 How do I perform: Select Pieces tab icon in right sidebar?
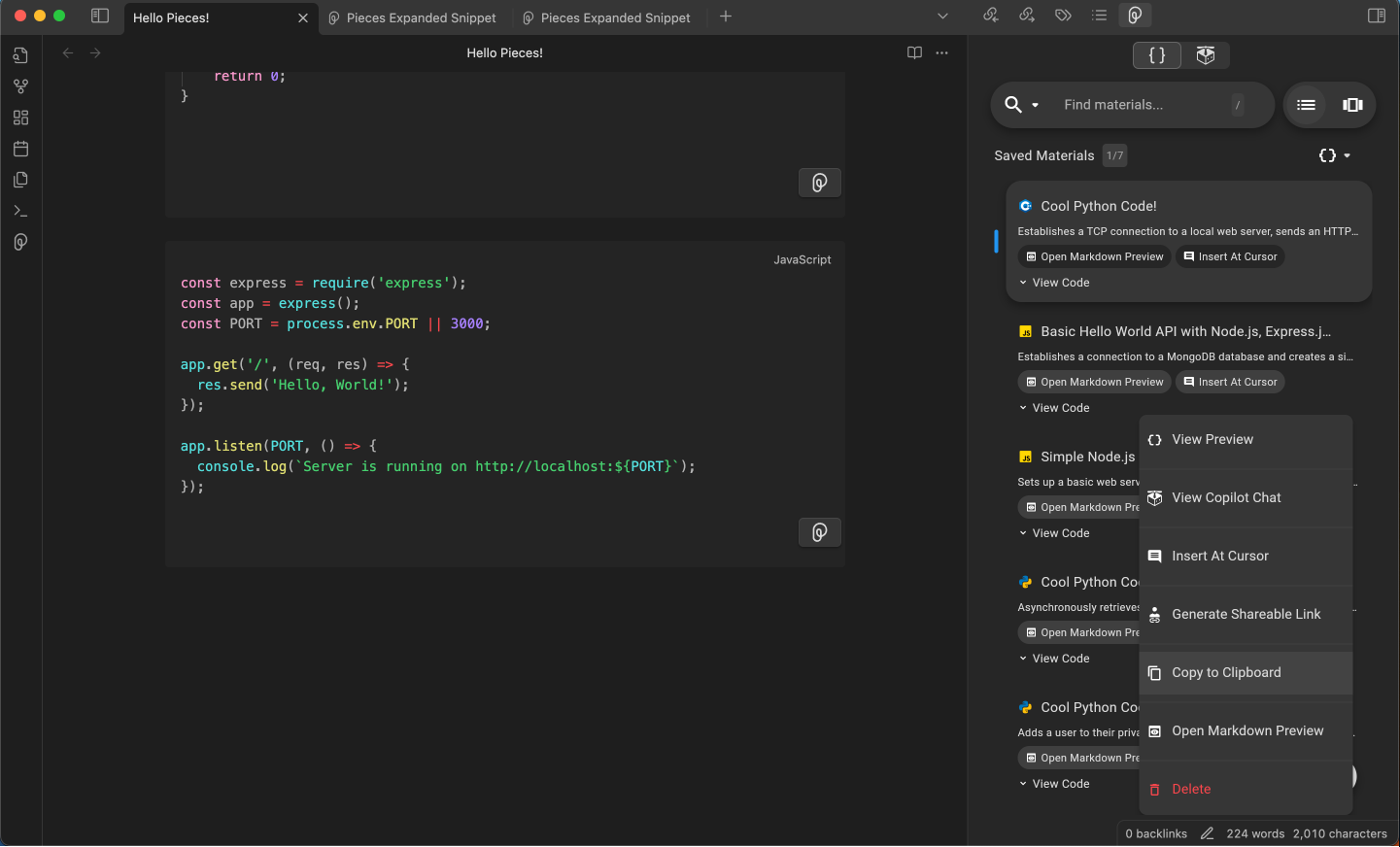(x=1135, y=16)
